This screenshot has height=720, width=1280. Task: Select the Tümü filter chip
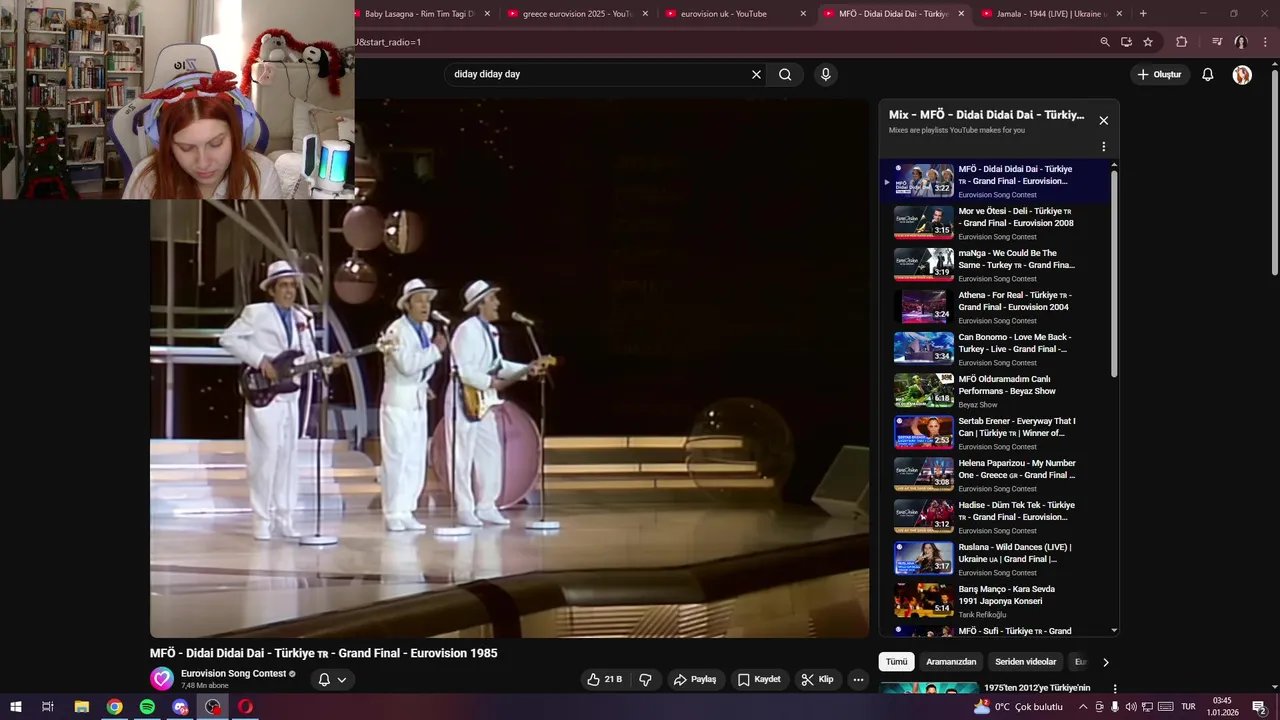pos(897,662)
